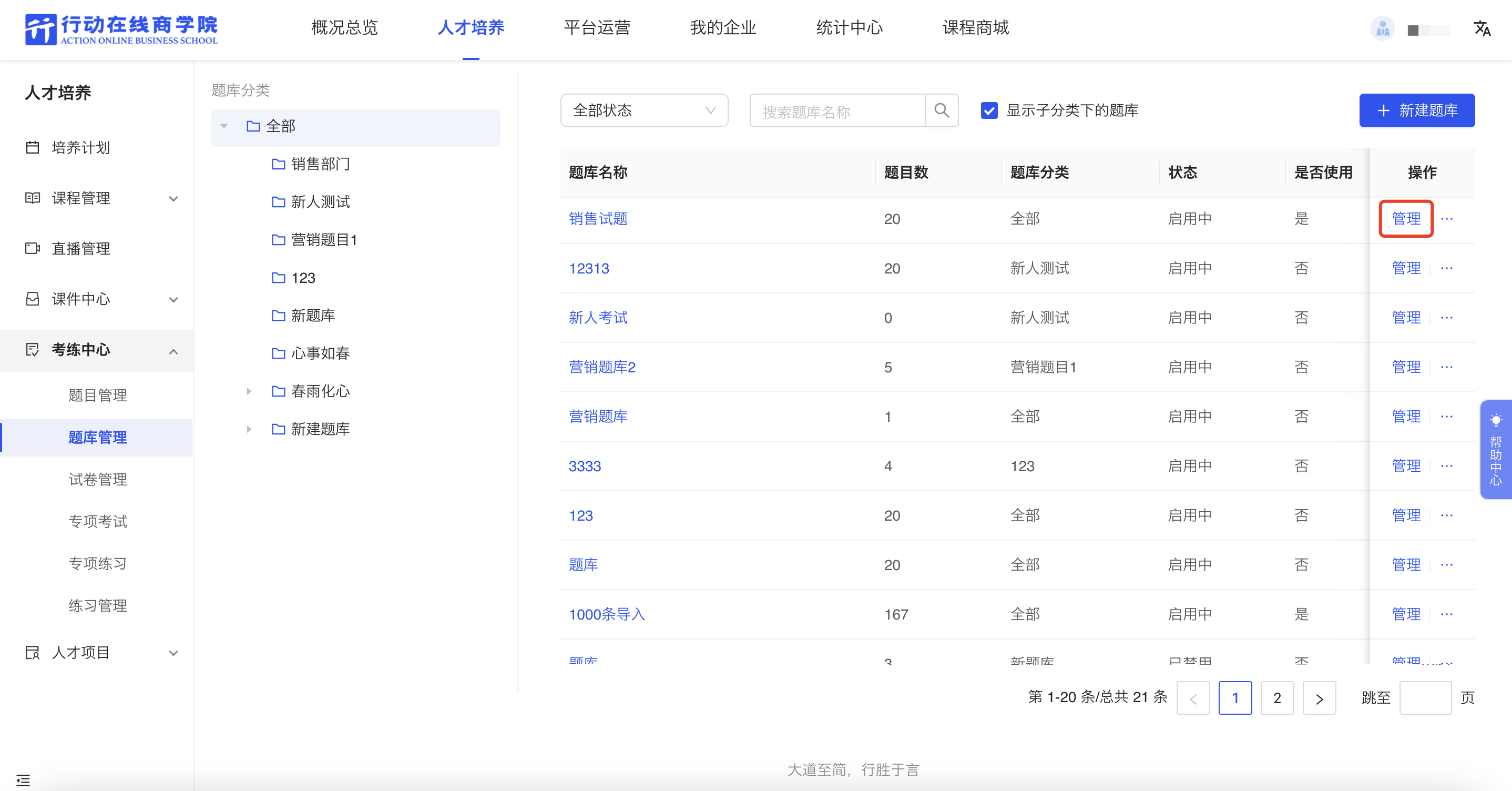The image size is (1512, 791).
Task: Go to page 2
Action: (x=1277, y=698)
